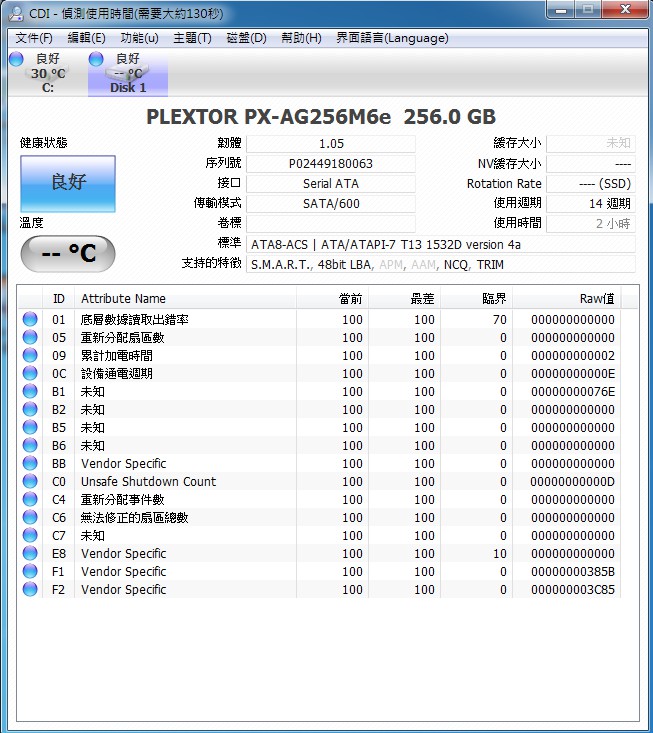Select the 設備通電週期 attribute row
The width and height of the screenshot is (653, 733).
(320, 373)
